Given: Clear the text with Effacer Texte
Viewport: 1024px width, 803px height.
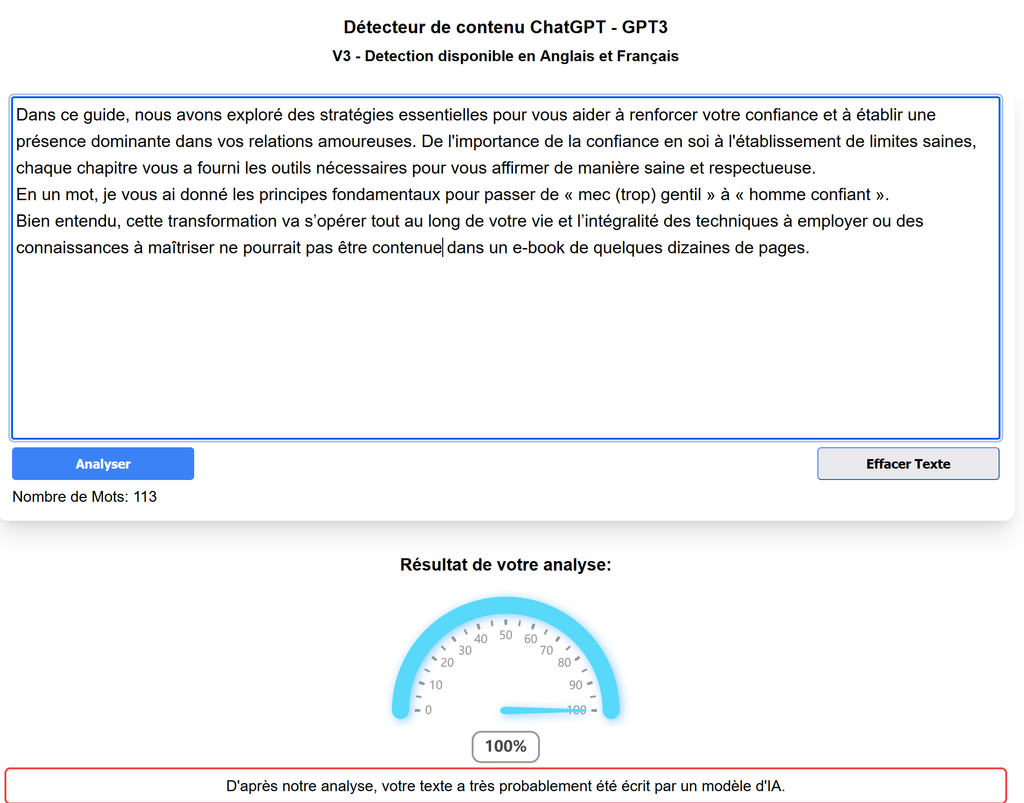Looking at the screenshot, I should pos(908,464).
